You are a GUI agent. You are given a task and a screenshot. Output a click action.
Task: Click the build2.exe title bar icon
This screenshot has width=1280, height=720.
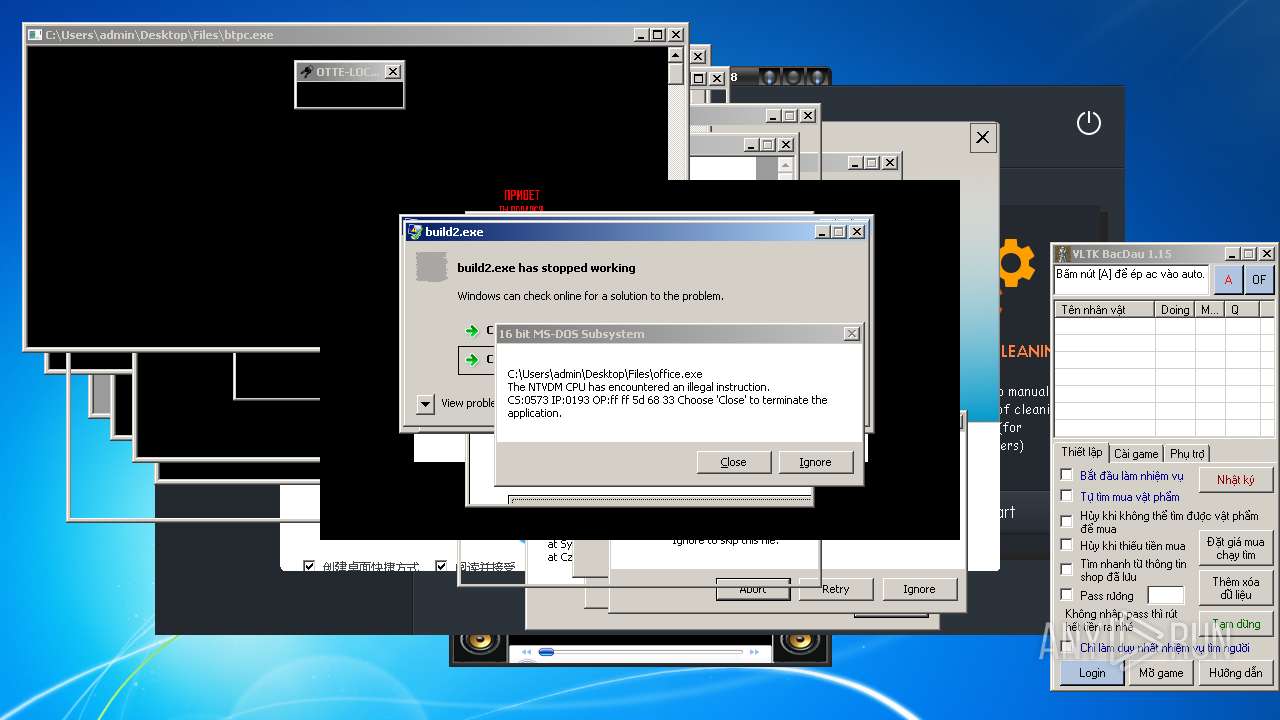(414, 232)
